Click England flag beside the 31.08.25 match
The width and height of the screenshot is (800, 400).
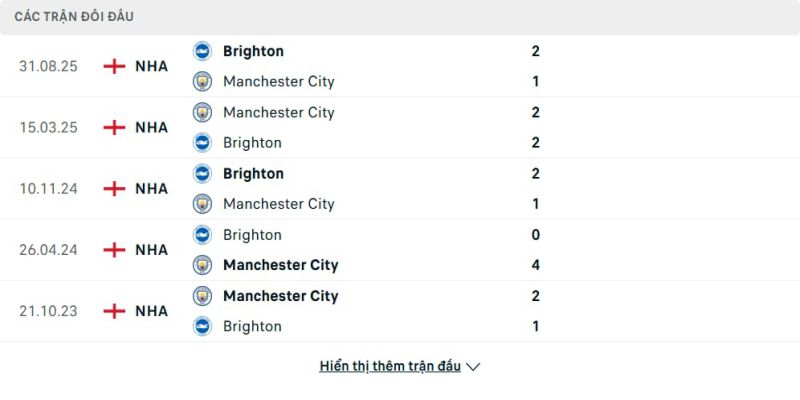[115, 66]
